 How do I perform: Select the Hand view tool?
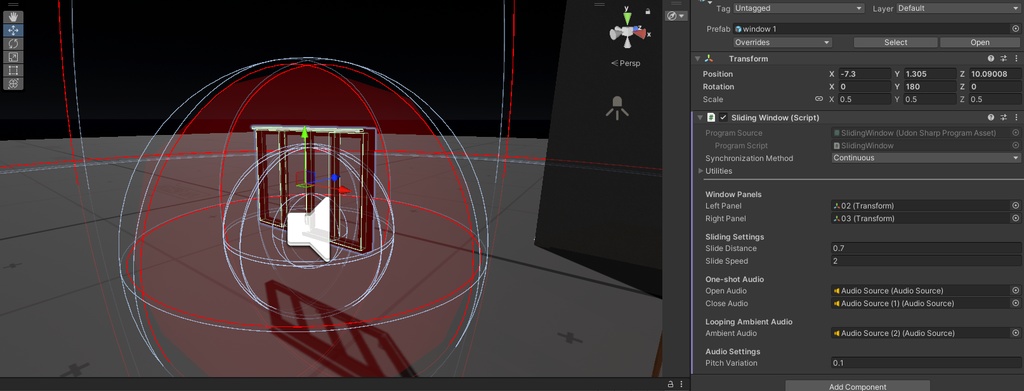(13, 17)
